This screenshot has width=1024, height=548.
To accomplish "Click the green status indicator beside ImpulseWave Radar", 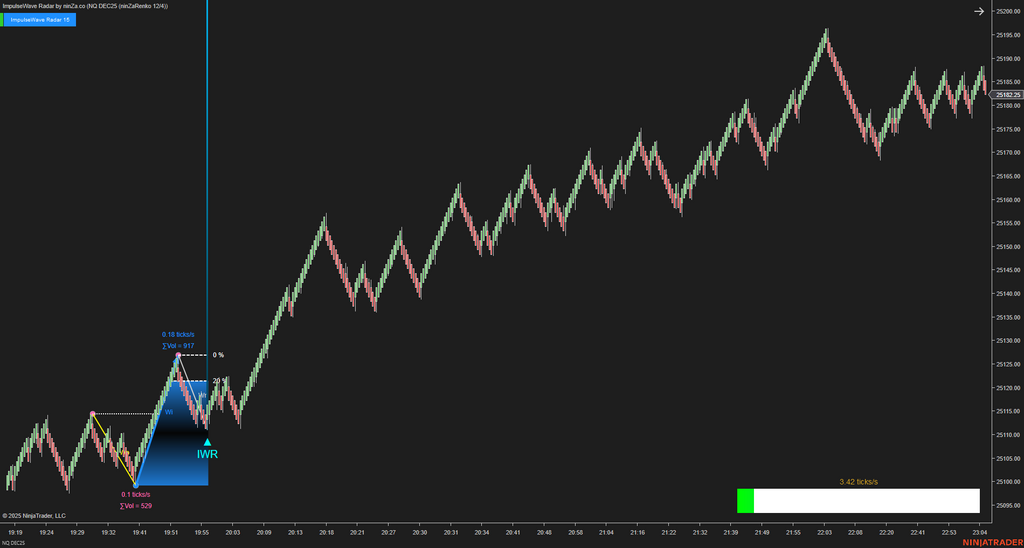I will [1, 20].
